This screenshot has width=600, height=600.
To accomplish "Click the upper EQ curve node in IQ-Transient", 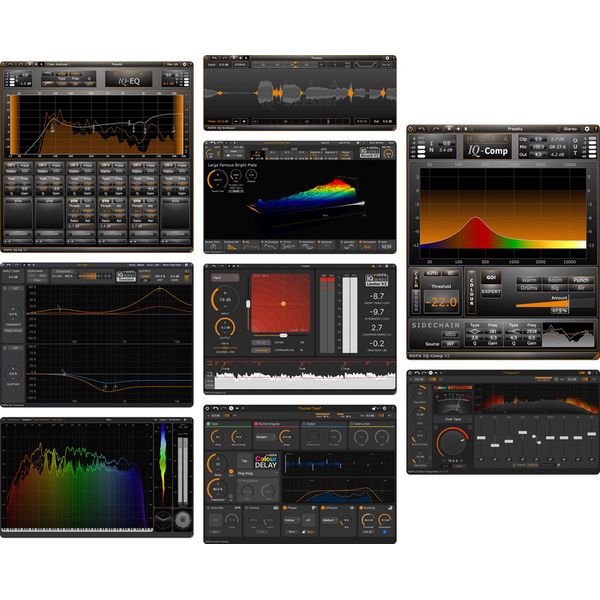I will tap(160, 289).
